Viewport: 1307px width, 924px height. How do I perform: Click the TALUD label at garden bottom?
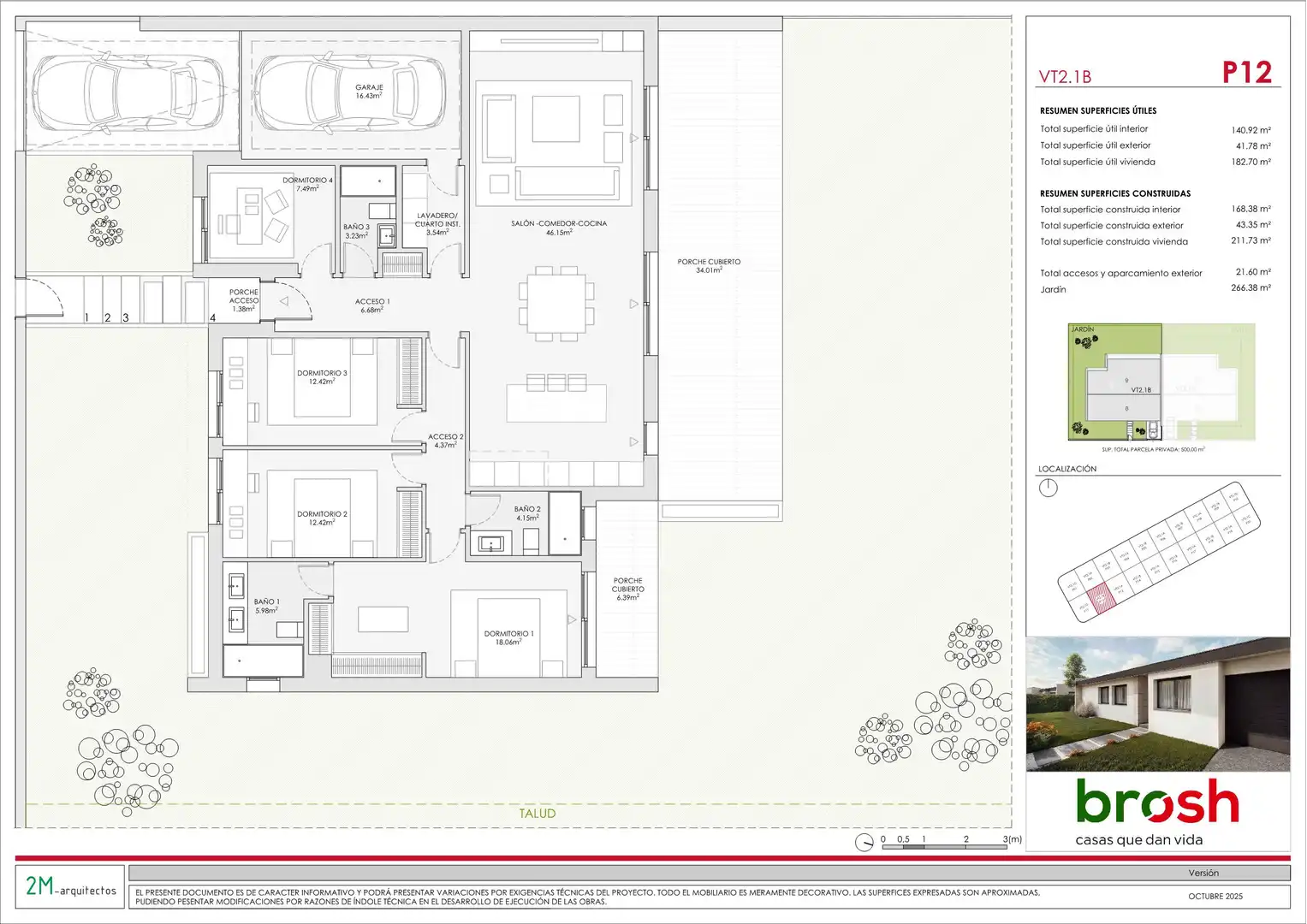click(537, 814)
